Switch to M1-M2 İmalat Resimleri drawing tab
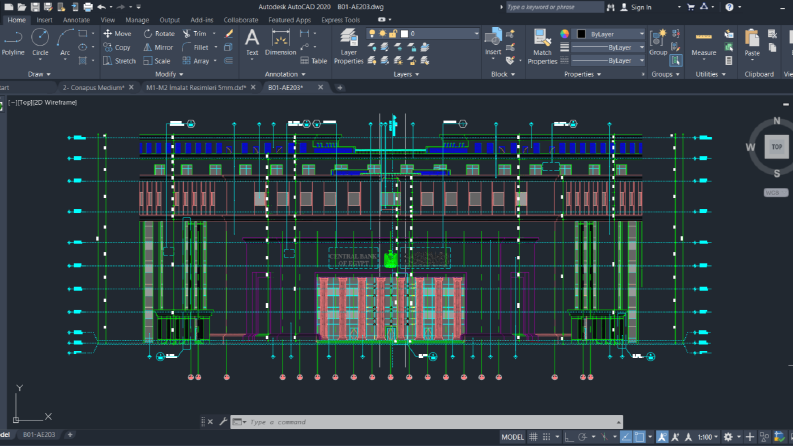Image resolution: width=793 pixels, height=446 pixels. [196, 87]
